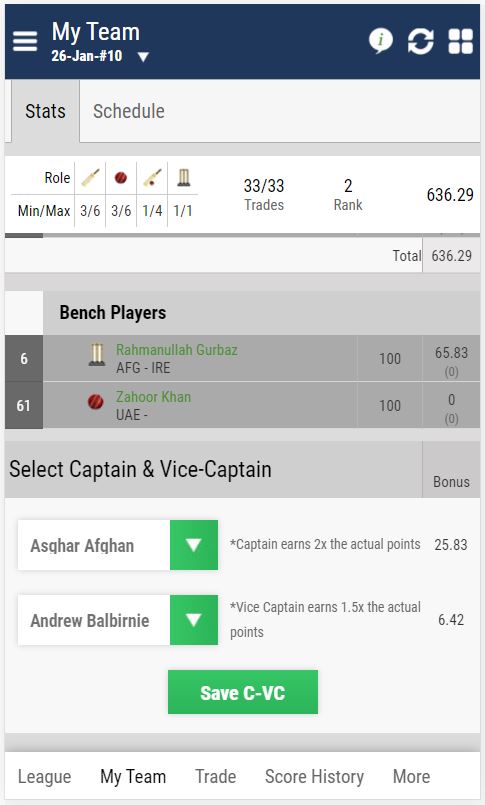Switch to the Schedule tab

tap(129, 111)
